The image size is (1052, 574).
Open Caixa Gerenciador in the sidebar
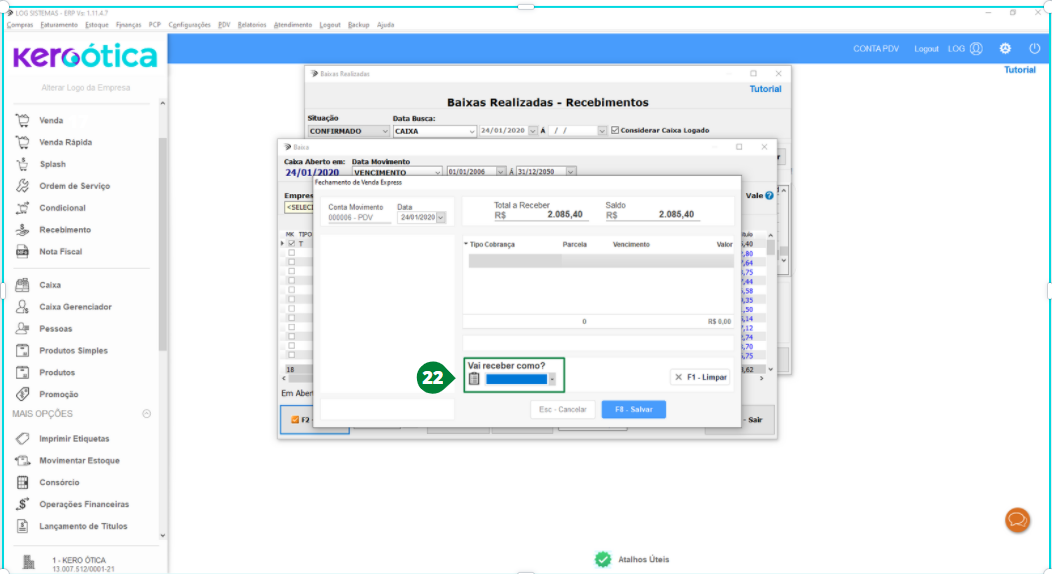coord(75,307)
